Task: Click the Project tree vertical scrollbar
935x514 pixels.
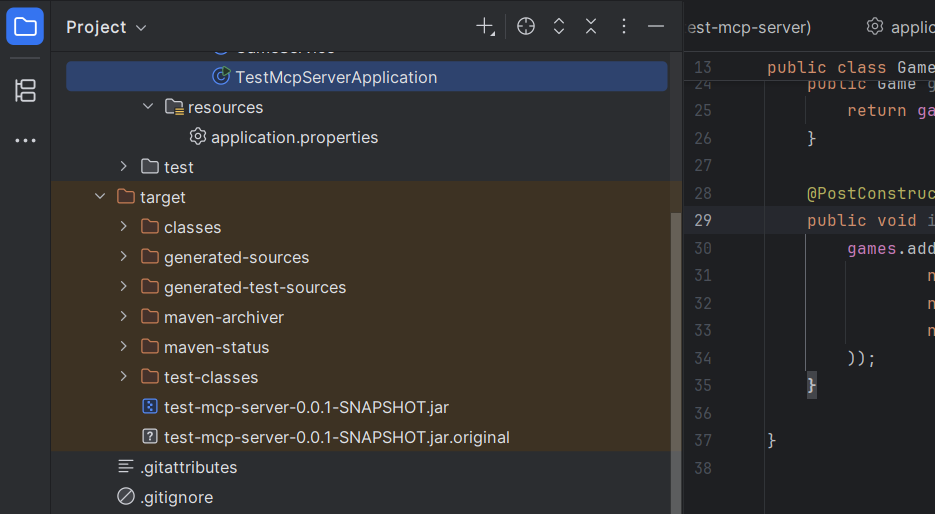Action: coord(676,363)
